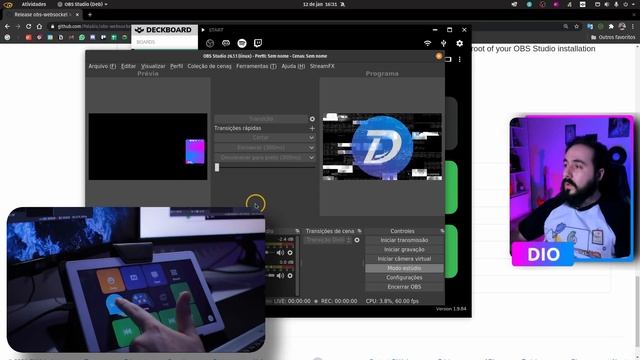Click the OBS Programa output view
This screenshot has width=640, height=360.
pyautogui.click(x=382, y=147)
